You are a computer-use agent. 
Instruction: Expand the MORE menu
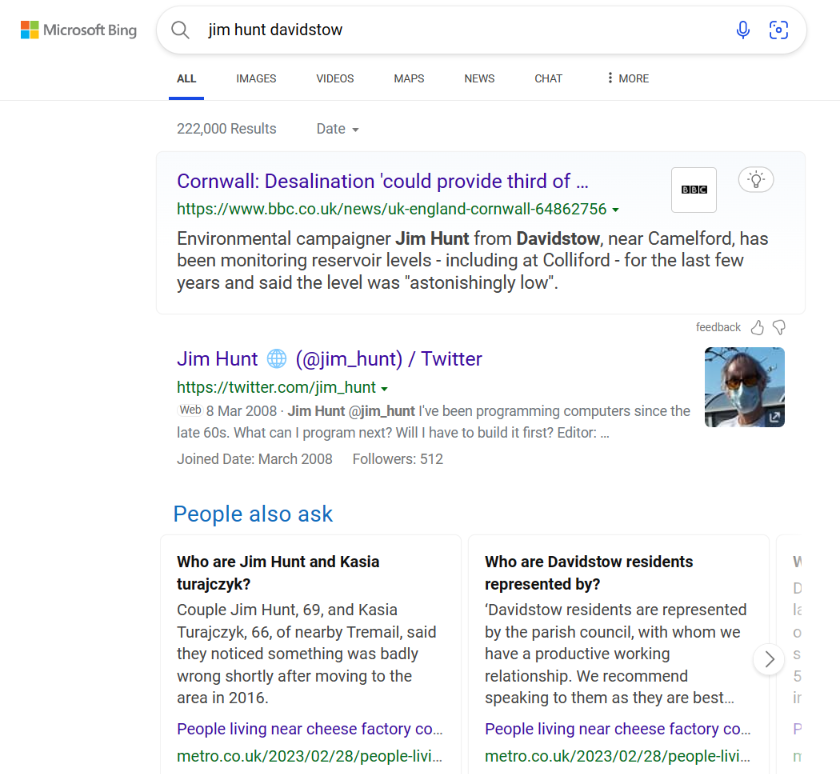coord(628,79)
